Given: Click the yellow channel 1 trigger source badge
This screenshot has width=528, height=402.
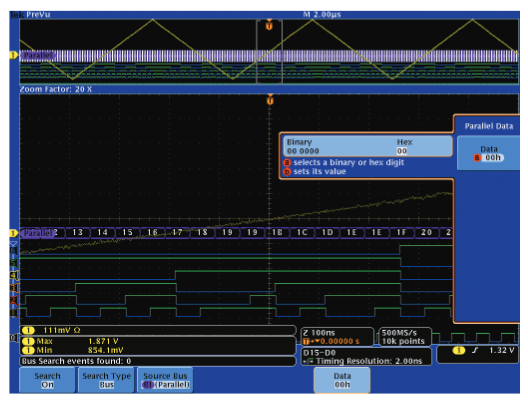Looking at the screenshot, I should pyautogui.click(x=458, y=350).
